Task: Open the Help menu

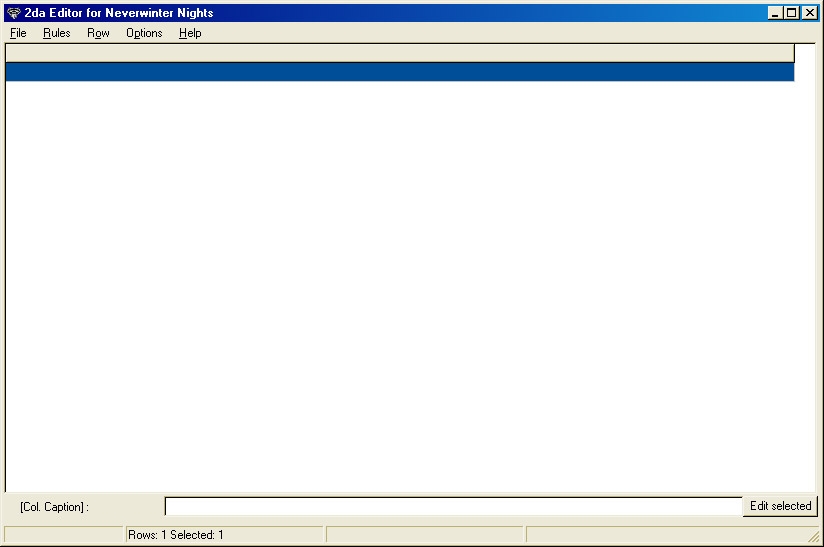Action: 190,33
